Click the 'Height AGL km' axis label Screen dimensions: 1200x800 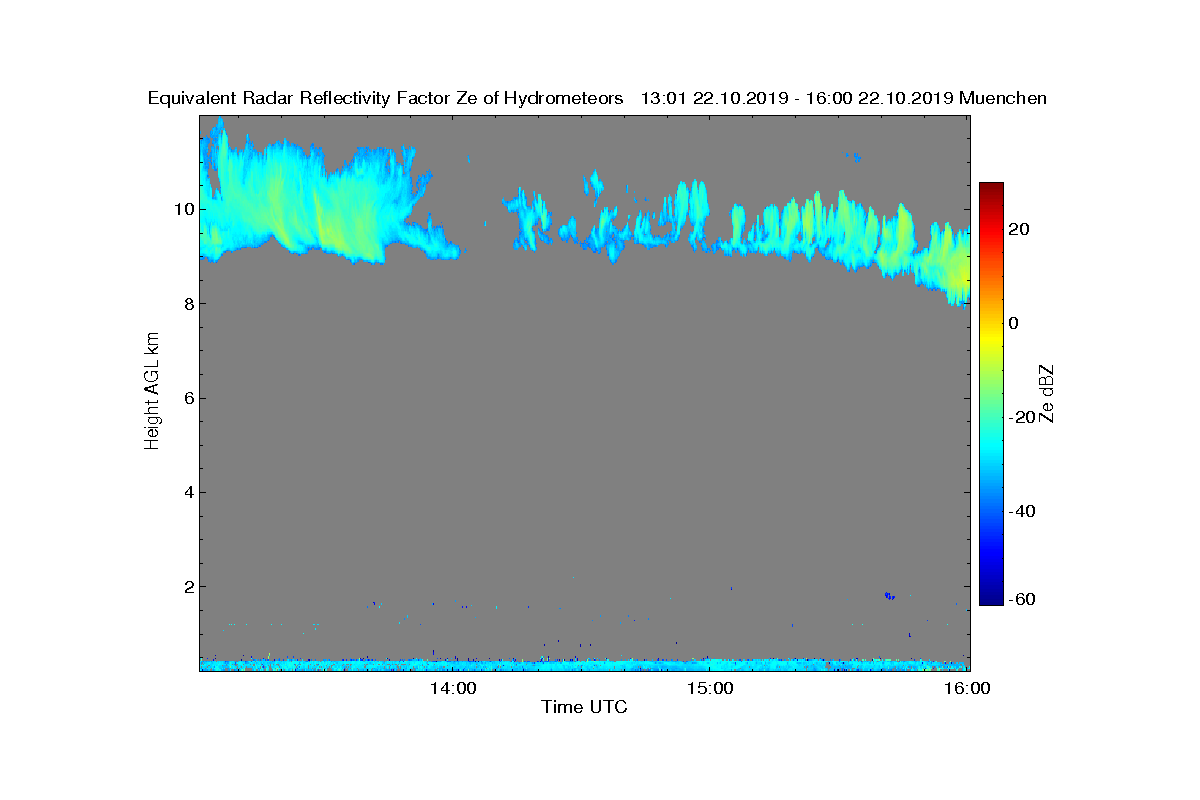[x=152, y=391]
